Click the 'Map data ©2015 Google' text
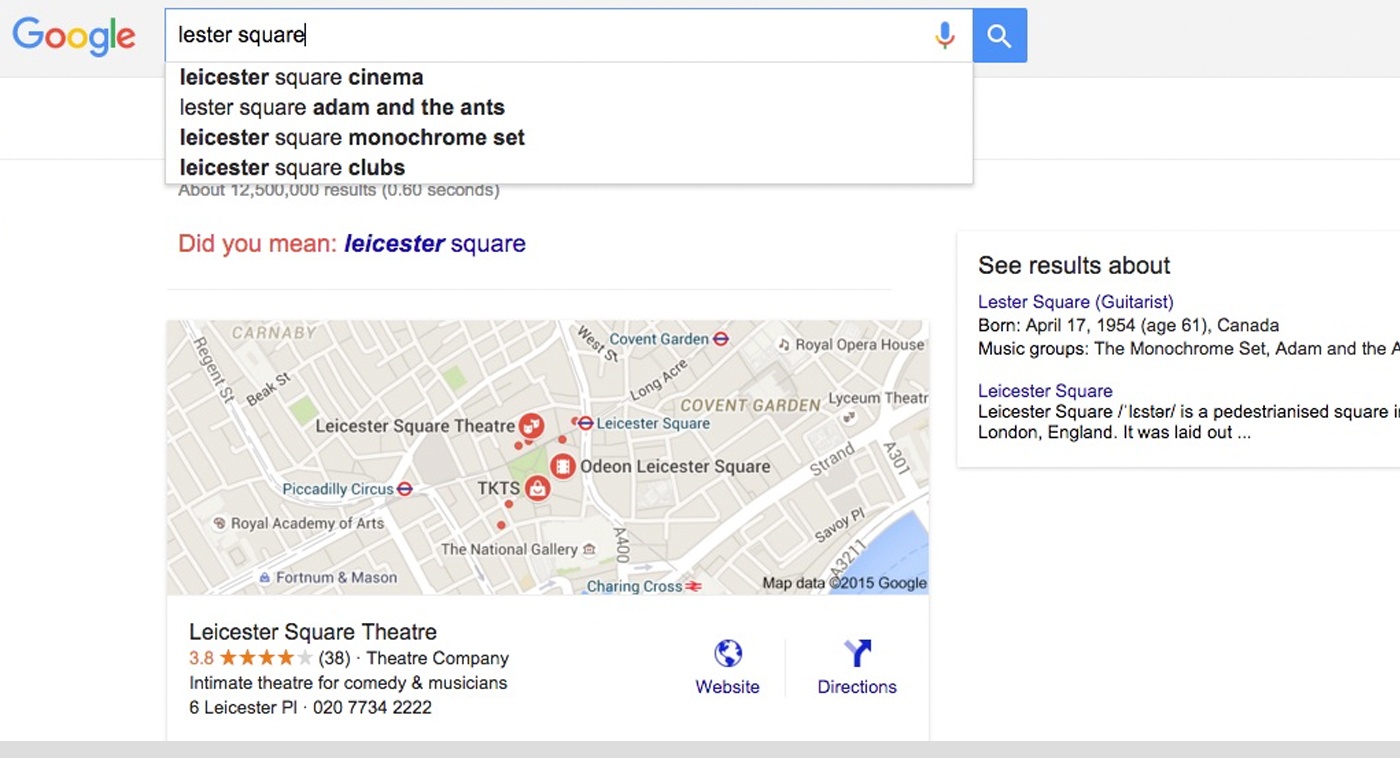This screenshot has height=758, width=1400. 844,583
